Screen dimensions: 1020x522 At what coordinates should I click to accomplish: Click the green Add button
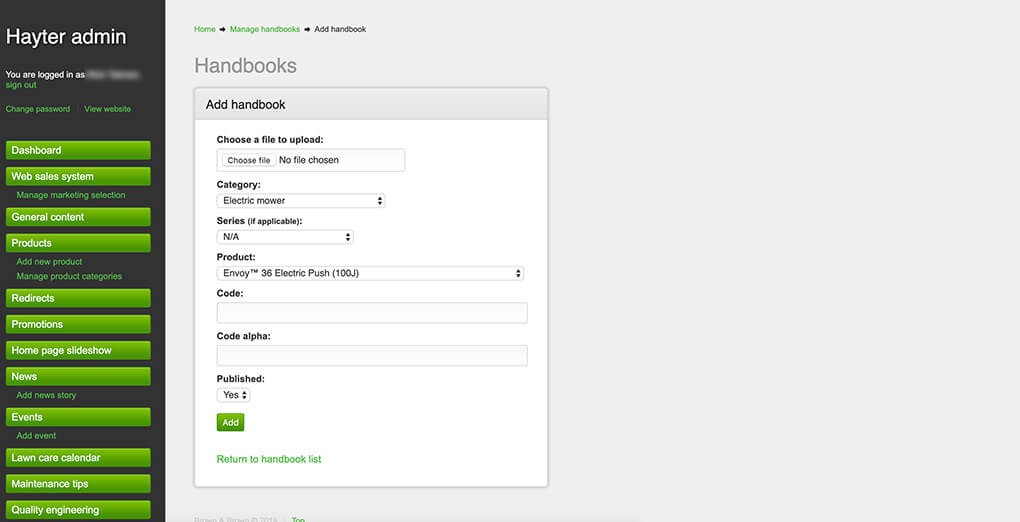(x=230, y=422)
